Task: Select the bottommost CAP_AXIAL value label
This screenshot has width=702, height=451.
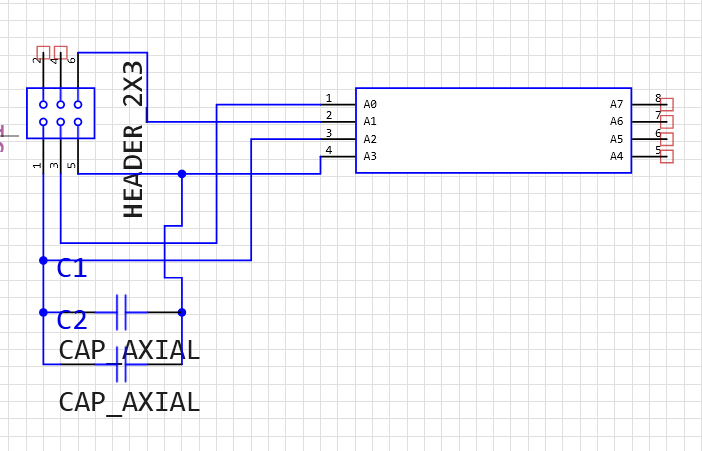Action: [x=129, y=403]
